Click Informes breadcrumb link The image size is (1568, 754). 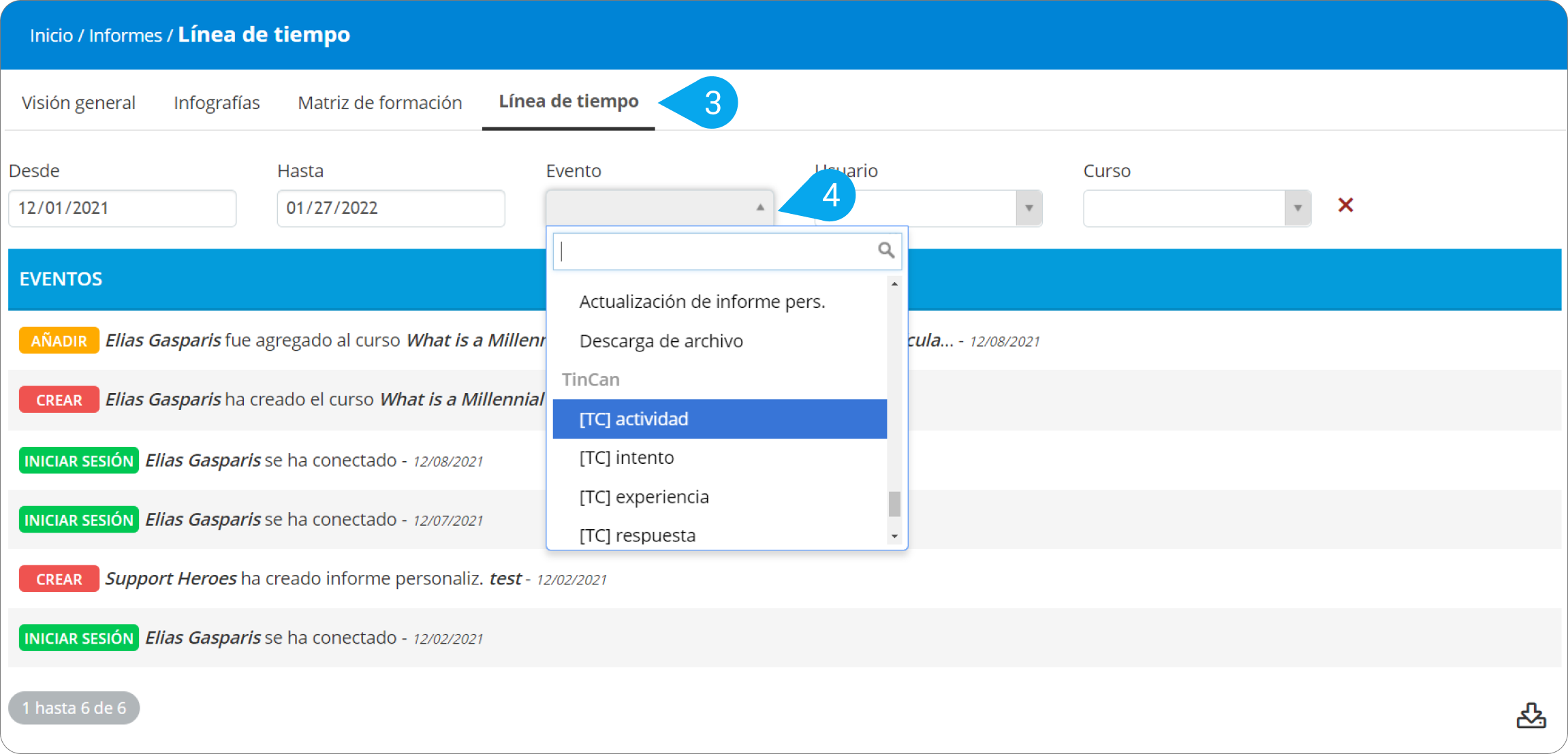[x=125, y=35]
